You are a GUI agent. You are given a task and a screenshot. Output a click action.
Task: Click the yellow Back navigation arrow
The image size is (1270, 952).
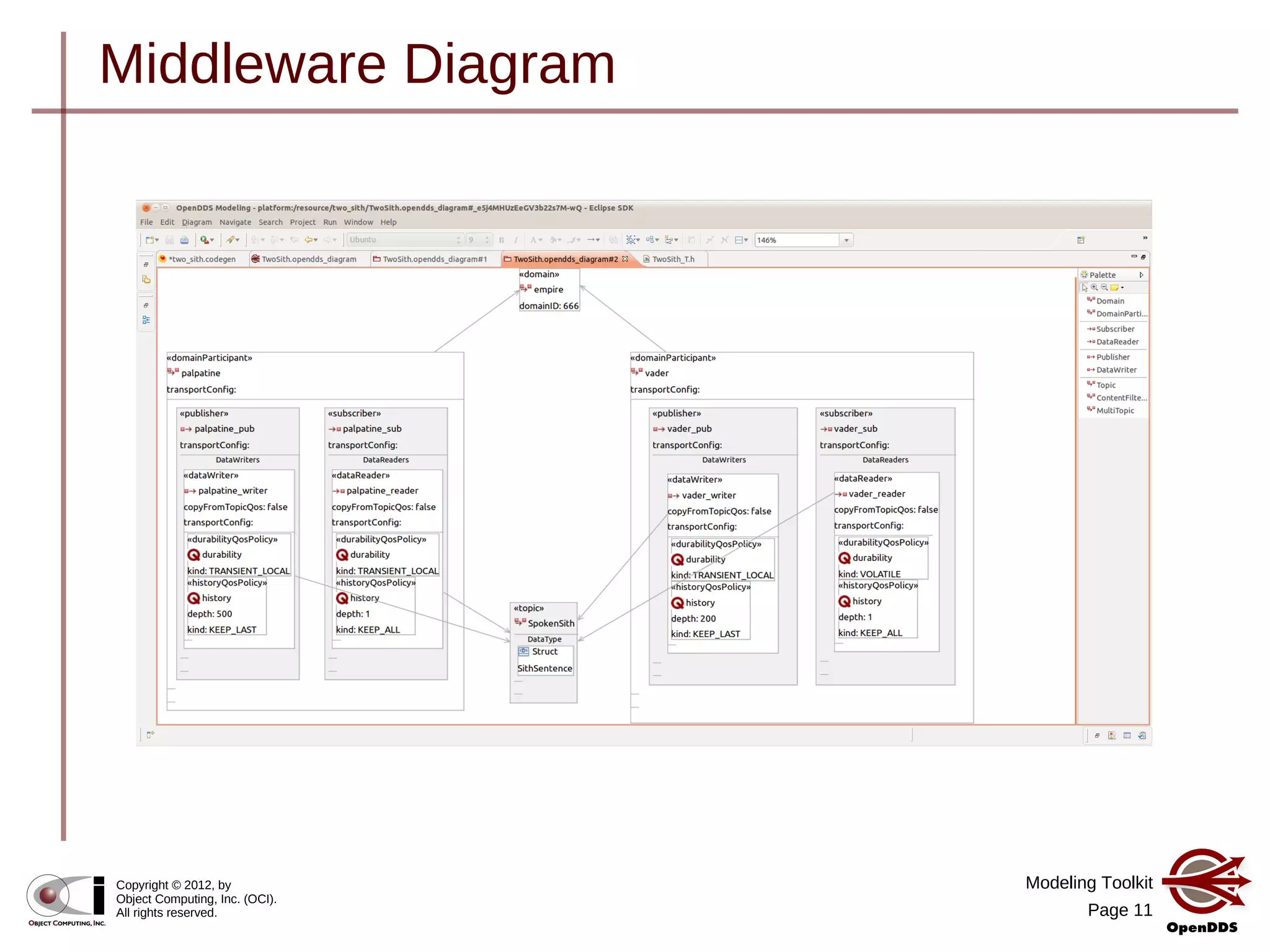click(x=308, y=240)
